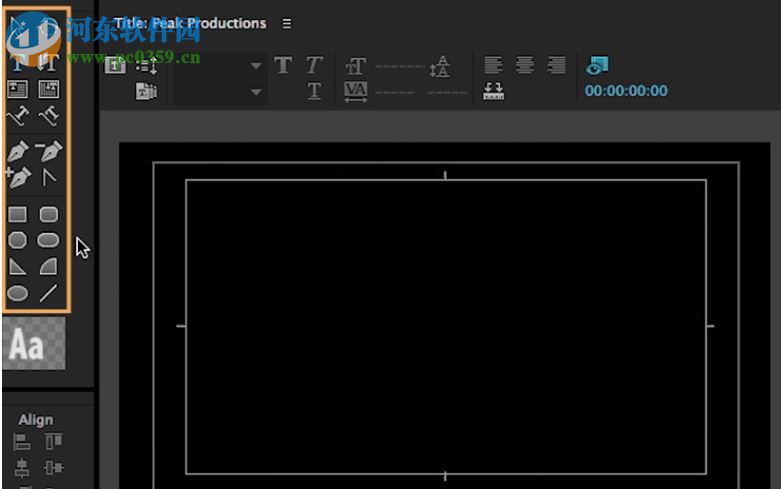
Task: Click the Align vertical center icon
Action: point(54,468)
